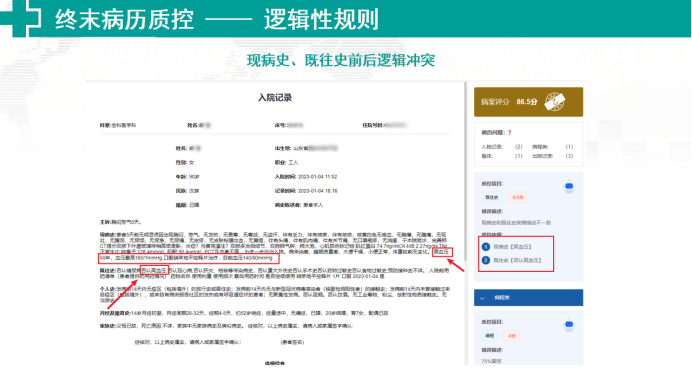The width and height of the screenshot is (692, 389).
Task: Click the grade stamp icon beside 86.5分
Action: coord(554,102)
